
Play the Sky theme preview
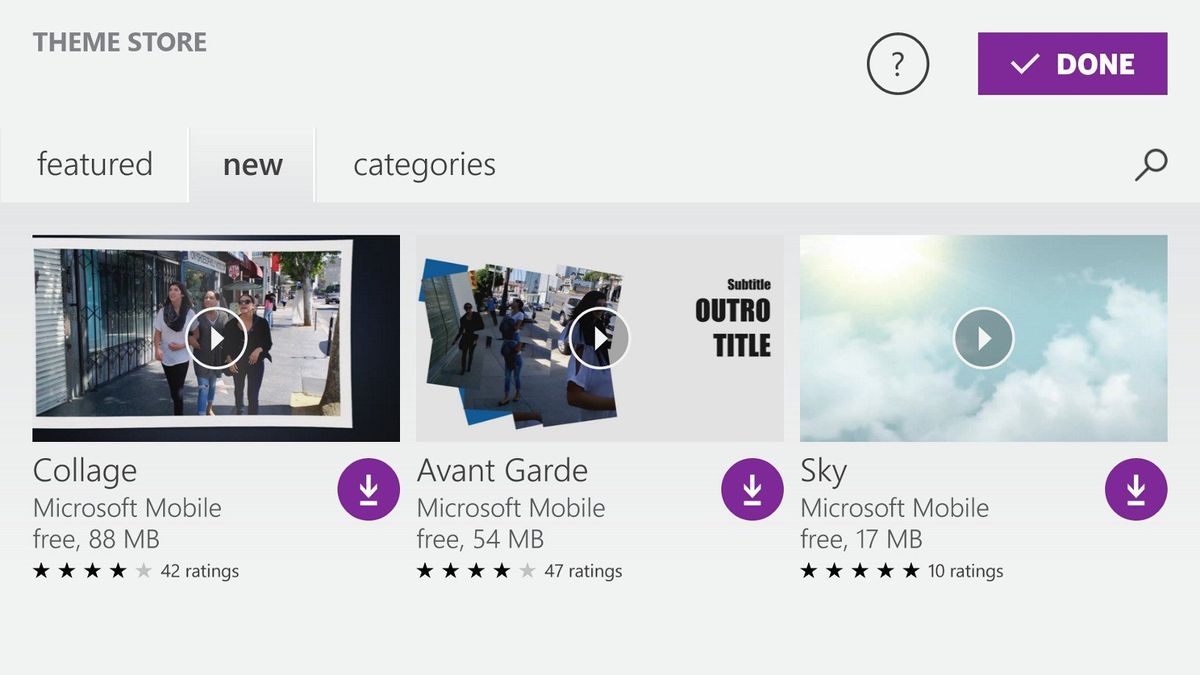pyautogui.click(x=984, y=338)
